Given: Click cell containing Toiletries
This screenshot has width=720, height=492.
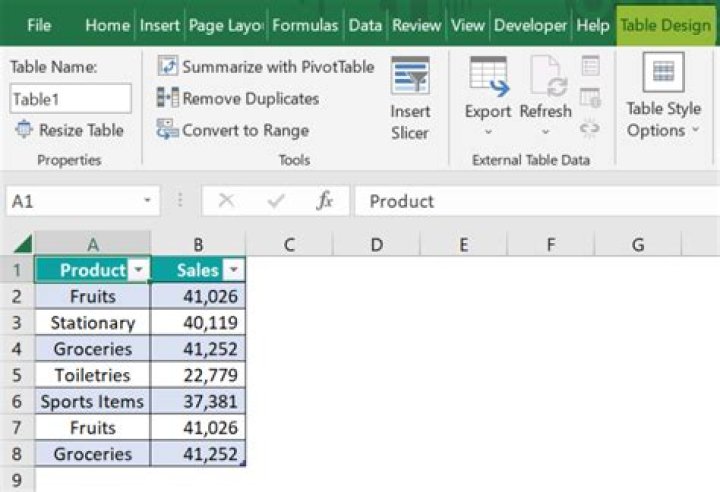Looking at the screenshot, I should coord(93,375).
